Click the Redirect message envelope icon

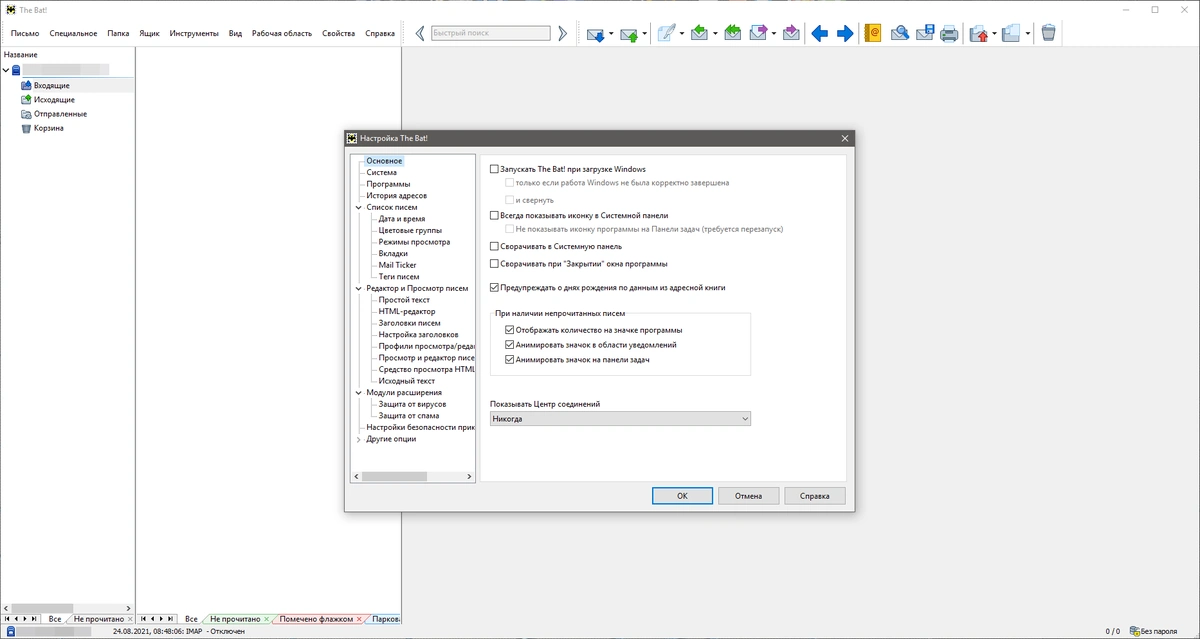tap(791, 33)
